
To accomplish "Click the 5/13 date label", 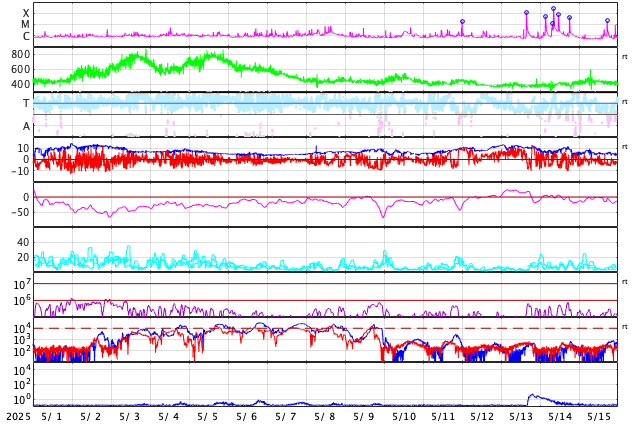I will 521,417.
